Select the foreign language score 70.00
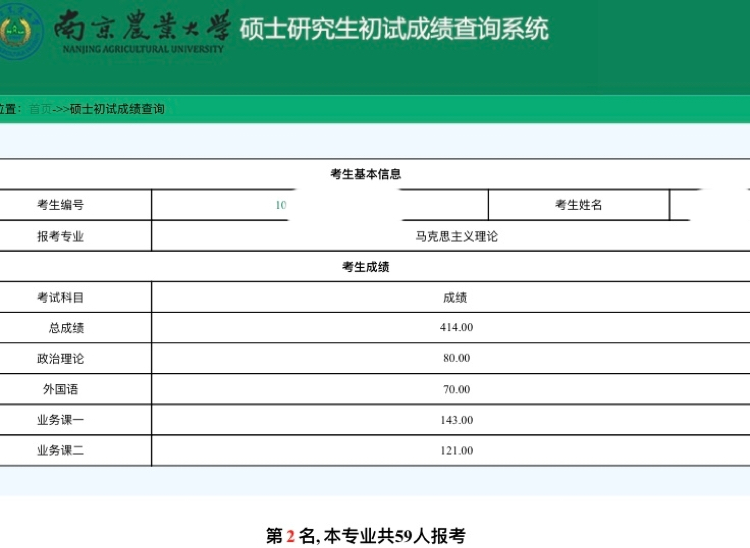Image resolution: width=750 pixels, height=548 pixels. tap(456, 389)
